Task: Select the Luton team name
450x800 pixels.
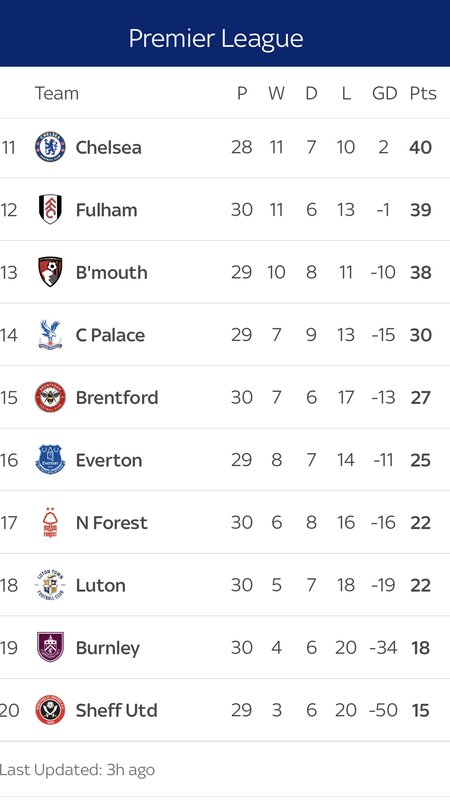Action: click(x=101, y=585)
